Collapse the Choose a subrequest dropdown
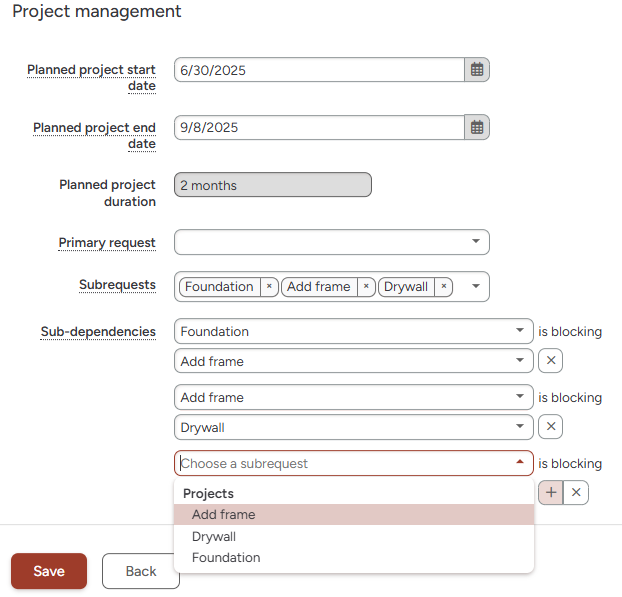 click(x=520, y=462)
